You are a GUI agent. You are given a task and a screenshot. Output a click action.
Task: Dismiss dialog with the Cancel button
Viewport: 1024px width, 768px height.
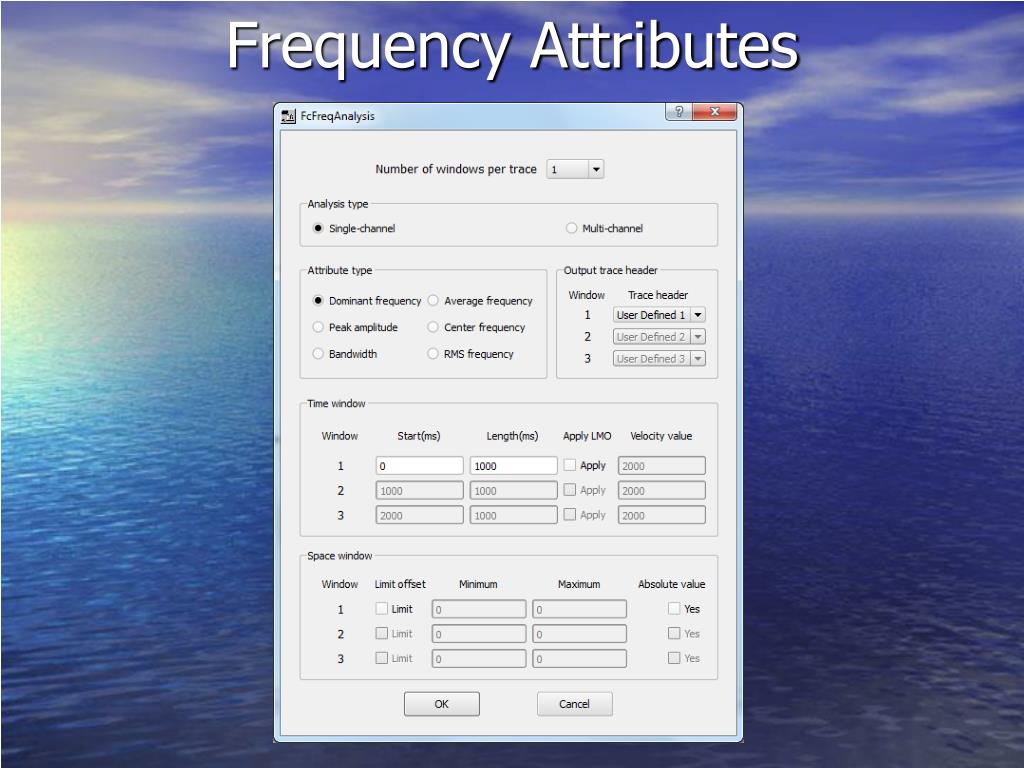[x=575, y=704]
